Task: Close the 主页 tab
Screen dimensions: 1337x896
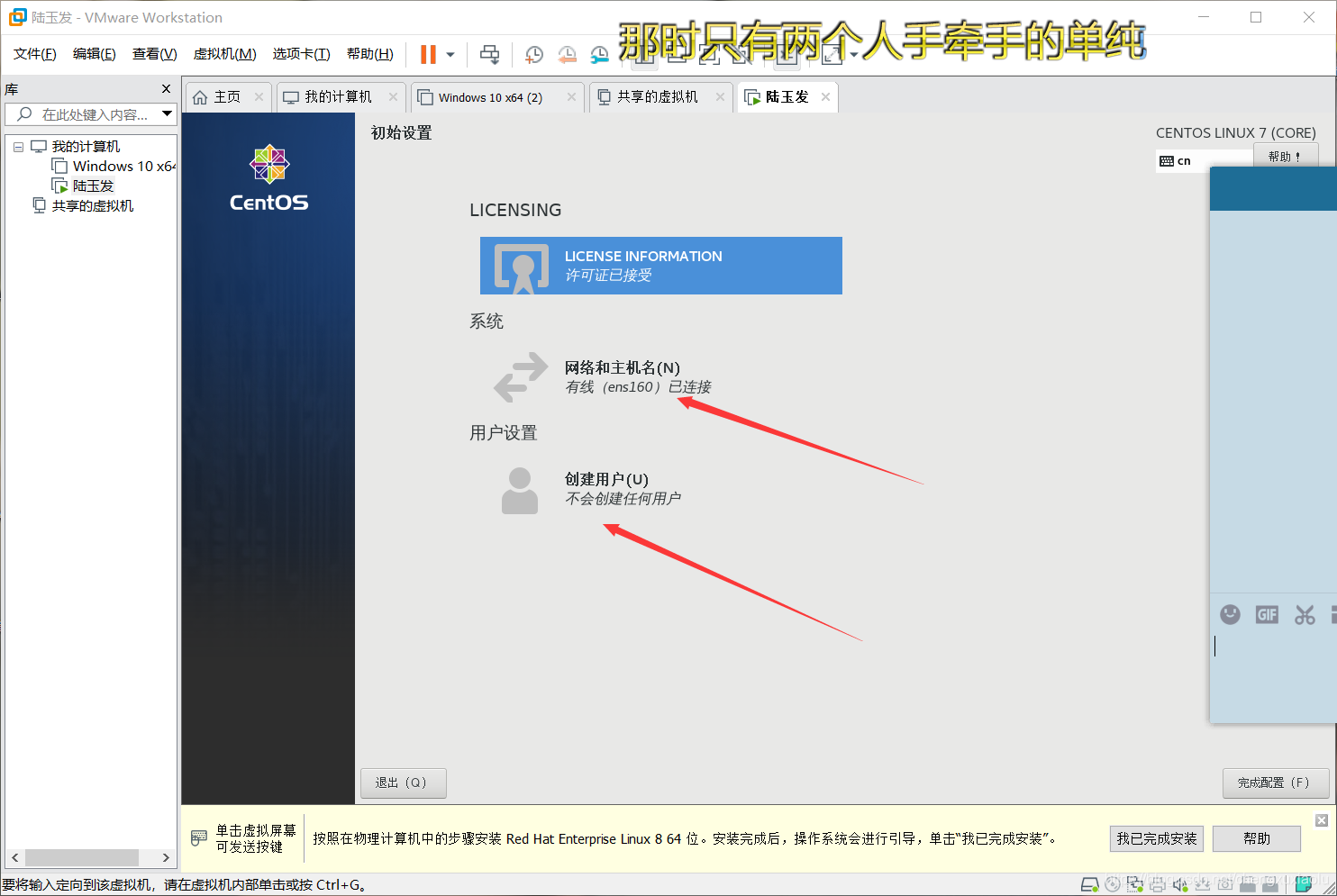Action: point(259,97)
